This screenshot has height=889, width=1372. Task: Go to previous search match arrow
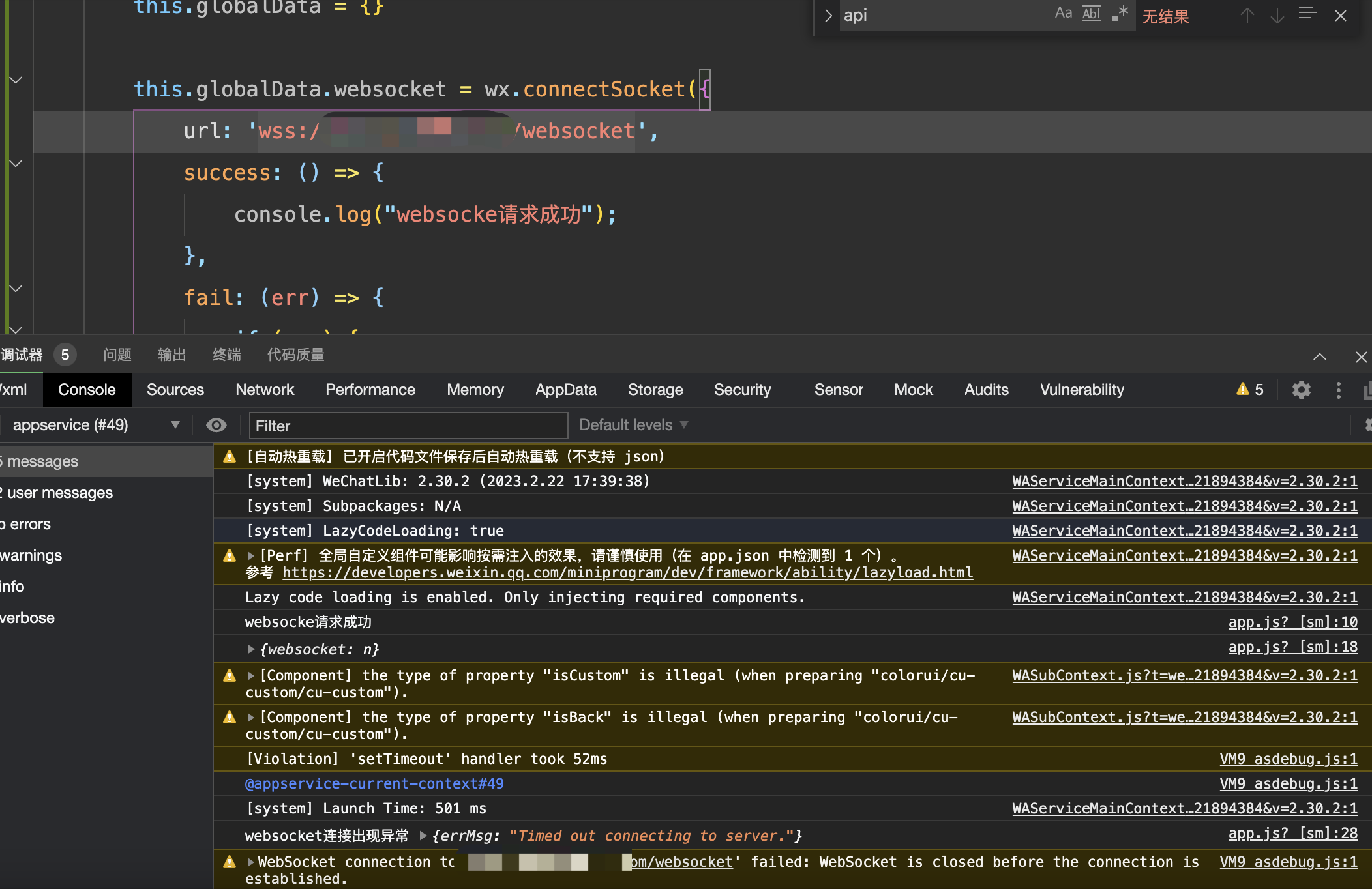pos(1247,16)
